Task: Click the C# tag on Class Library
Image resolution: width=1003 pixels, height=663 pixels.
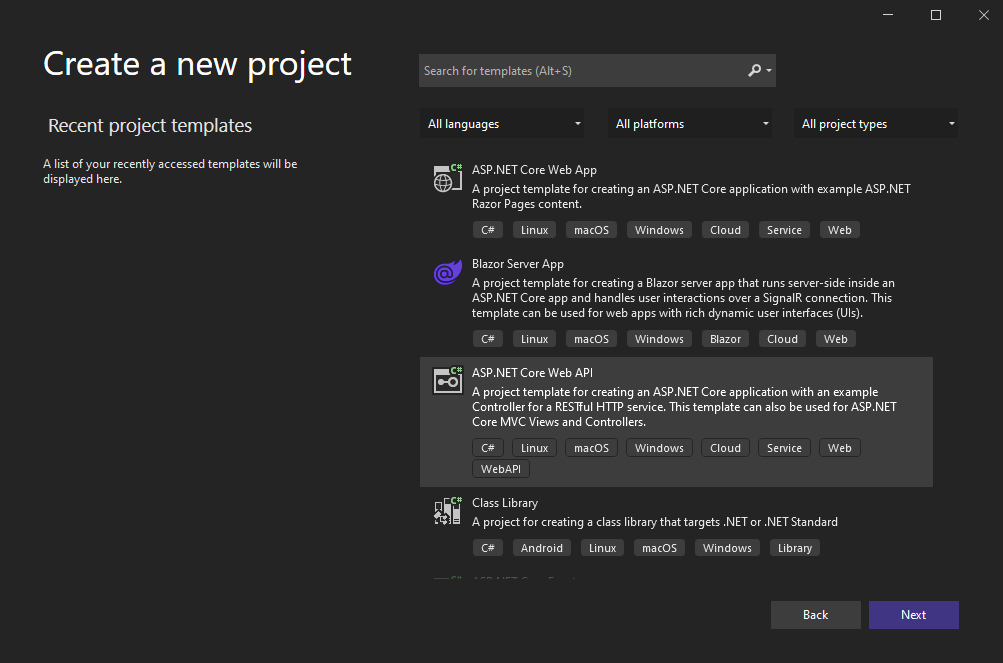Action: coord(487,548)
